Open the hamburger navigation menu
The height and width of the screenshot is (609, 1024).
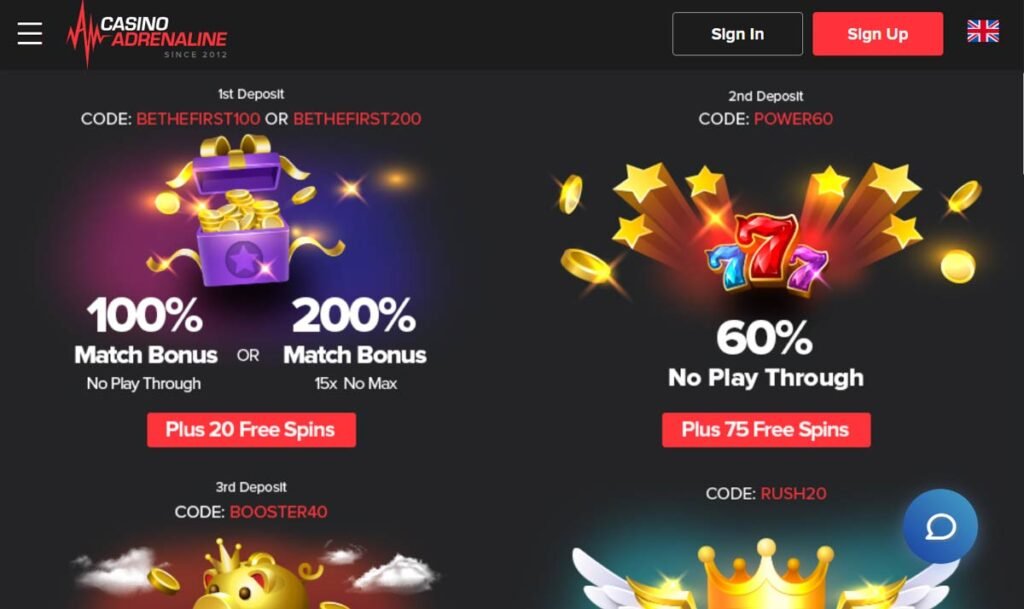point(30,33)
